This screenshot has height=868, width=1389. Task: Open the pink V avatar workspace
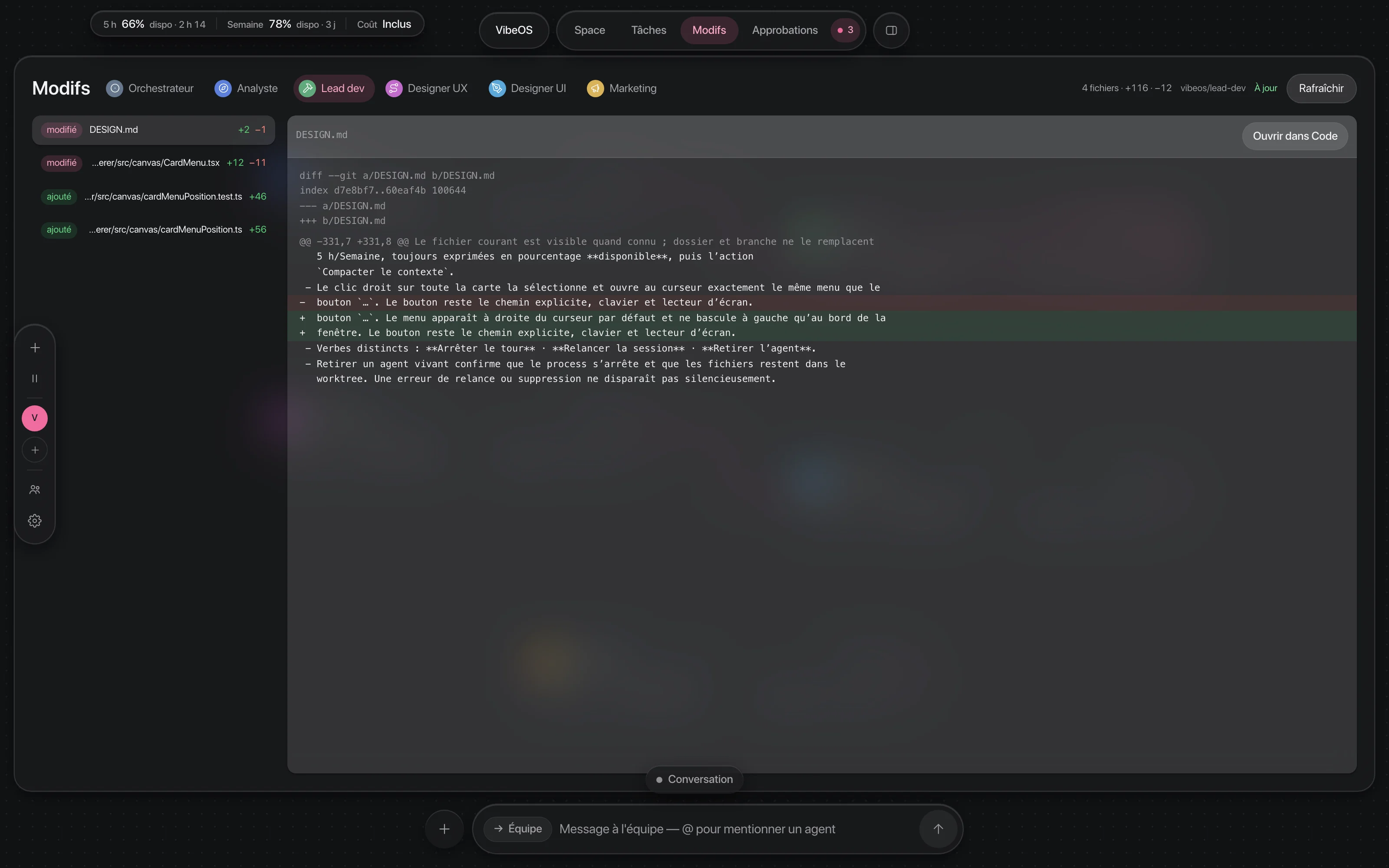pyautogui.click(x=35, y=418)
